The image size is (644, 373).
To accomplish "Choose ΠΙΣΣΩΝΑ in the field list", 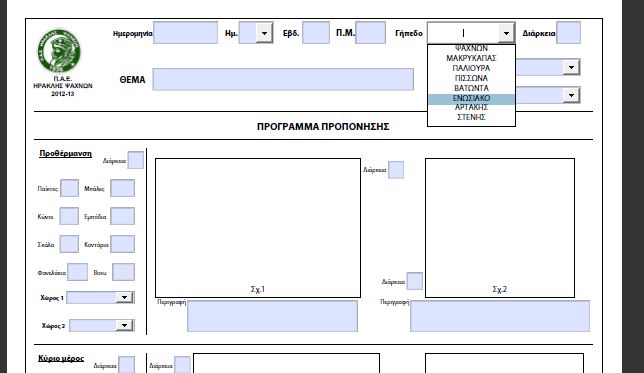I will tap(471, 78).
